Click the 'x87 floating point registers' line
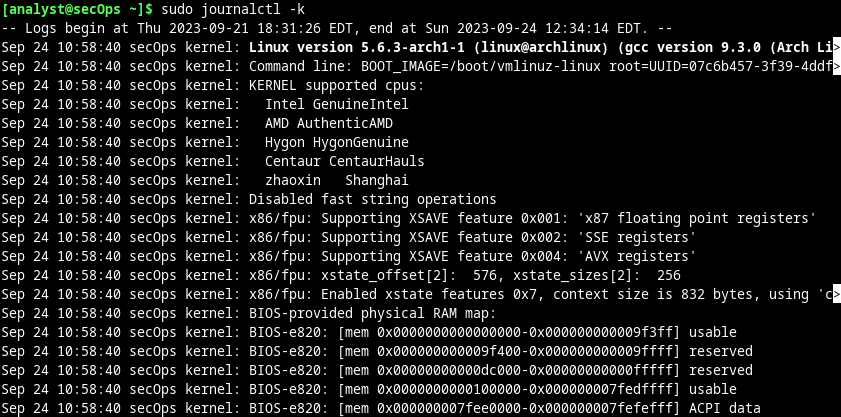 [x=408, y=218]
